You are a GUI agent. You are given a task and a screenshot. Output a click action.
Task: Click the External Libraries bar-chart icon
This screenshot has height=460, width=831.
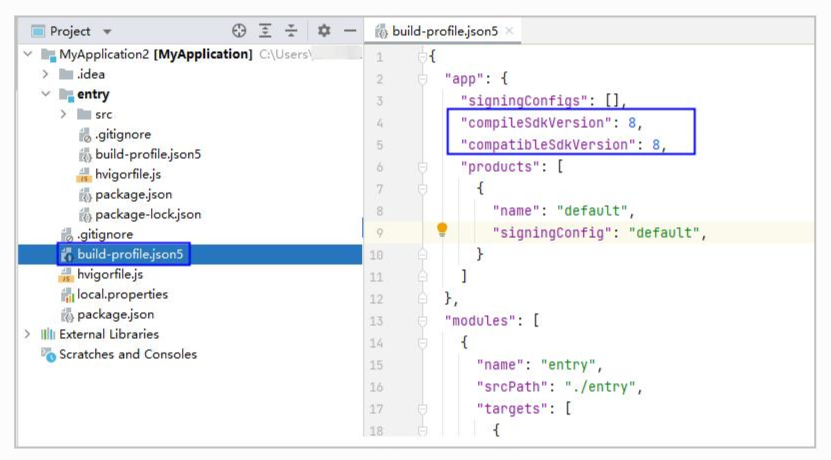[x=48, y=334]
